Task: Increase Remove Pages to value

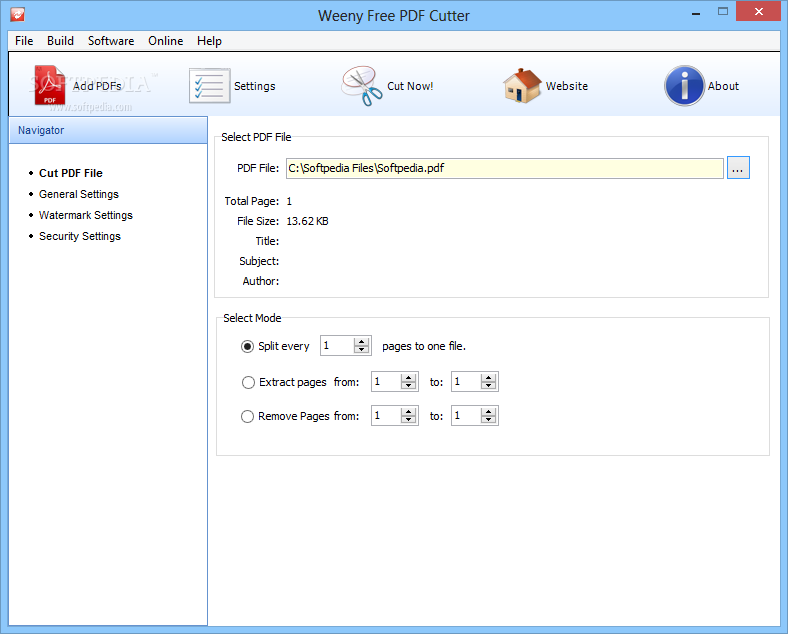Action: coord(488,412)
